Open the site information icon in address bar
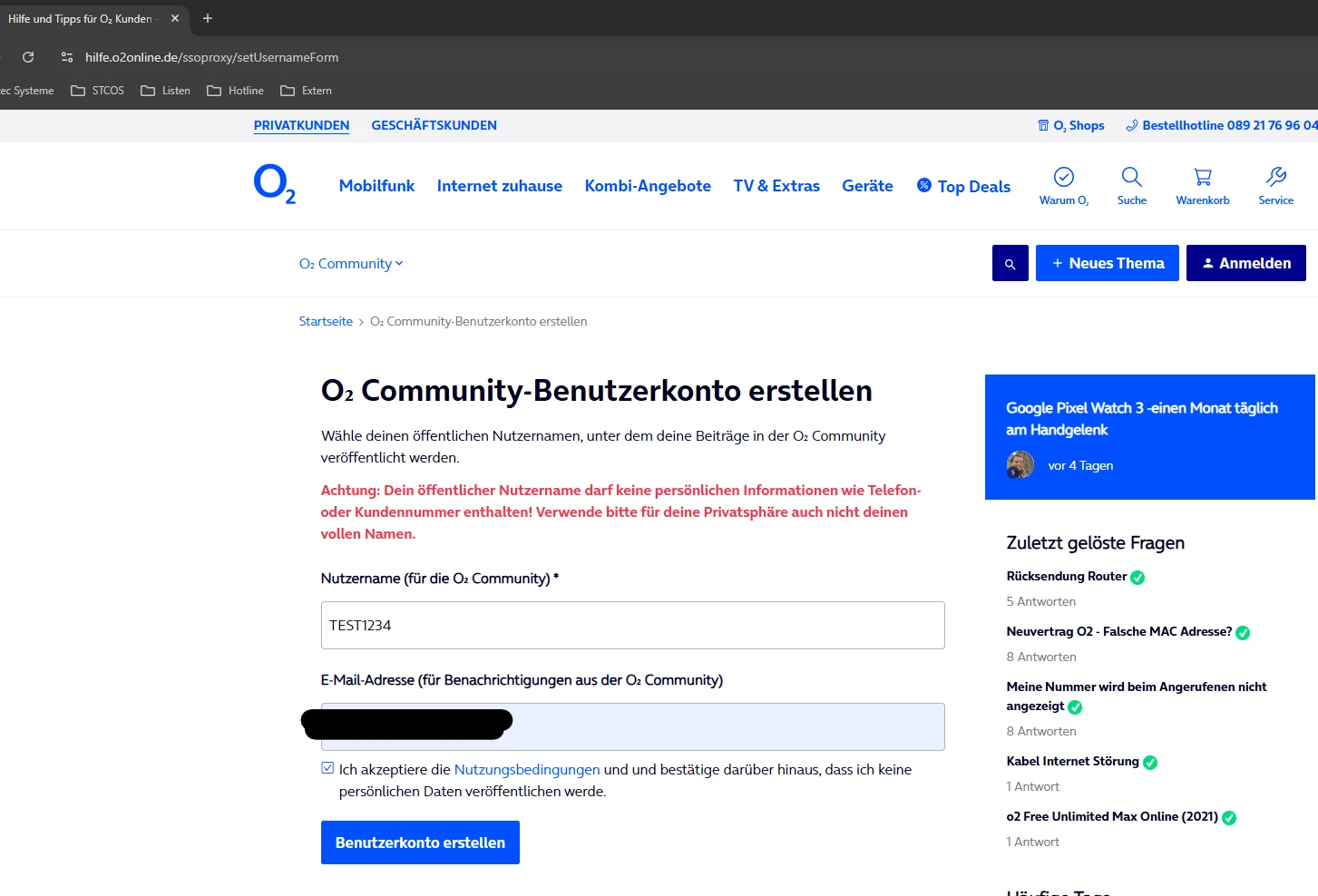Screen dimensions: 1318x896 (67, 57)
